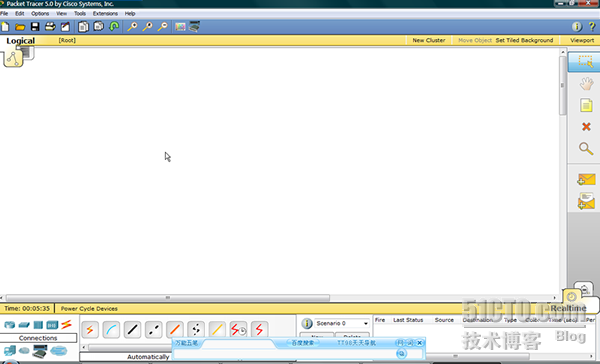Image resolution: width=600 pixels, height=364 pixels.
Task: Click the Add Simple PDU envelope icon
Action: pyautogui.click(x=586, y=180)
